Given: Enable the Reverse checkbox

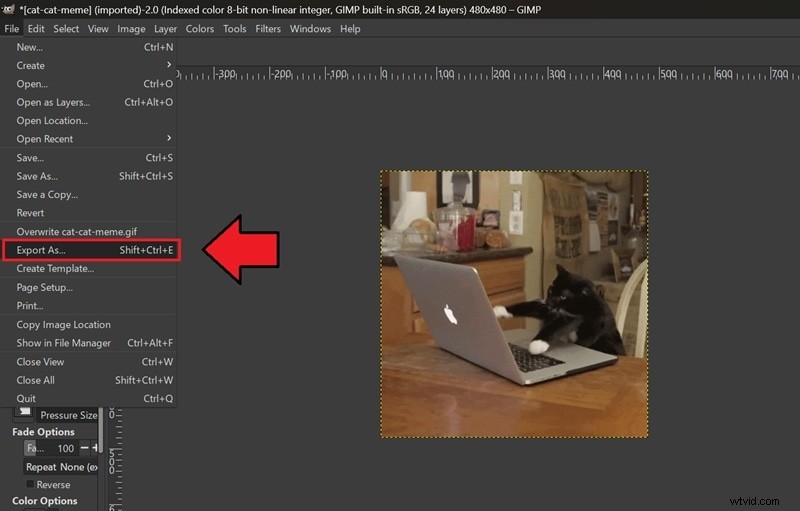Looking at the screenshot, I should pos(30,483).
